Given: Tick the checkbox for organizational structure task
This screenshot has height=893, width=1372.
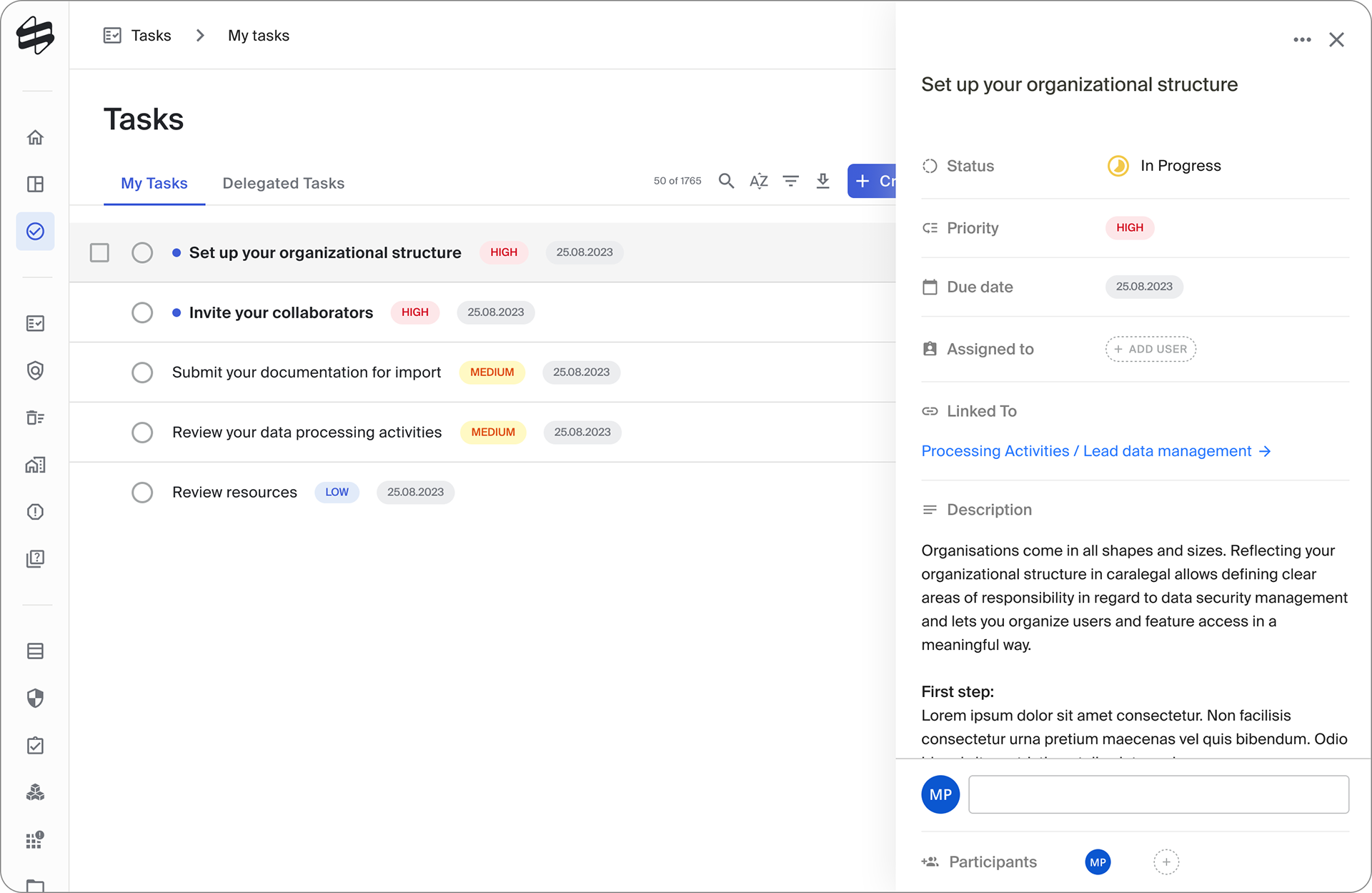Looking at the screenshot, I should click(x=99, y=252).
